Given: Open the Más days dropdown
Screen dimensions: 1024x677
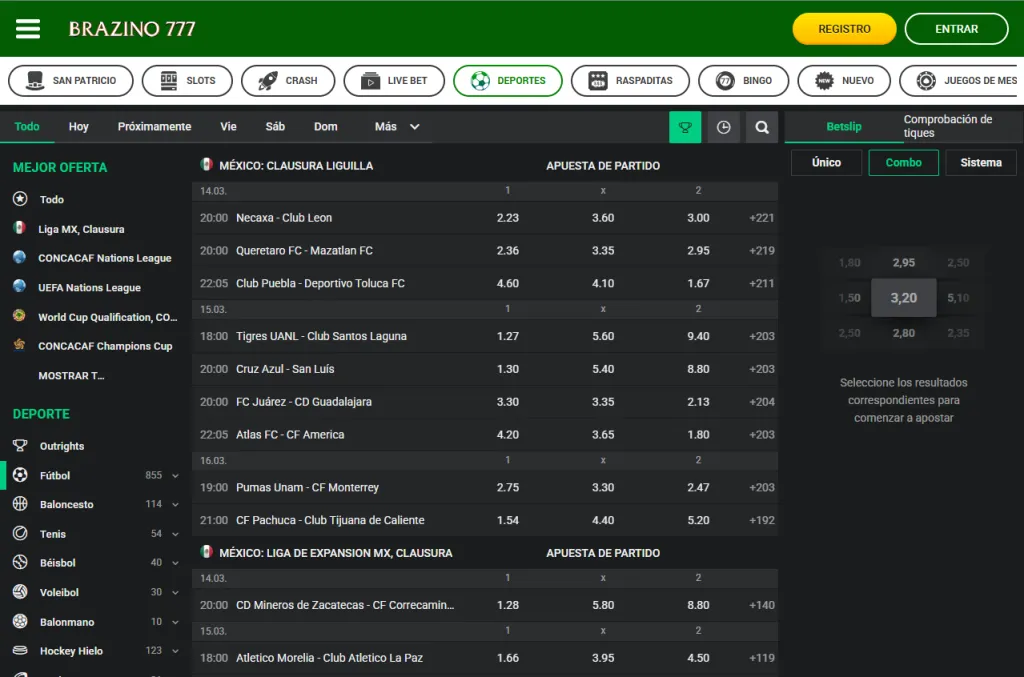Looking at the screenshot, I should click(397, 127).
